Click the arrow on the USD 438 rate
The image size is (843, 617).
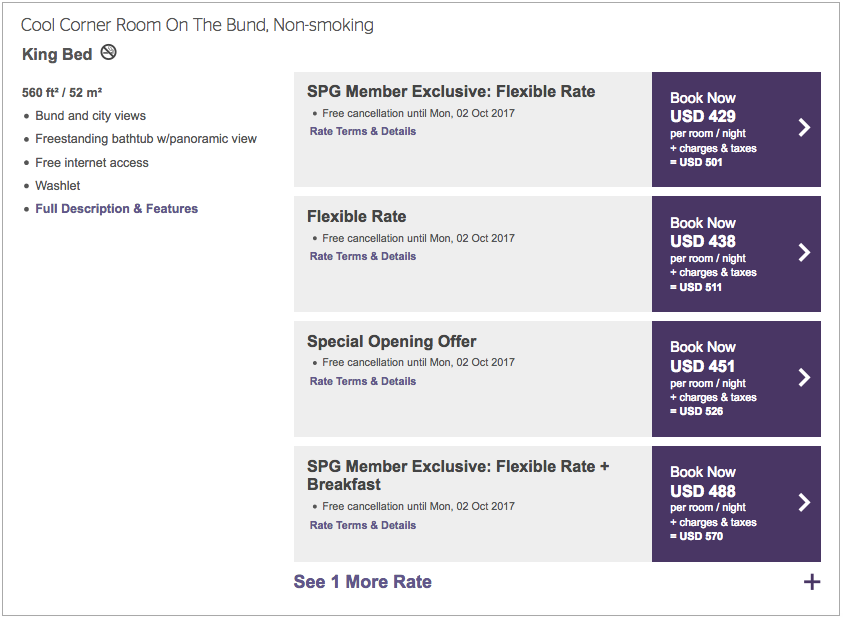[x=804, y=253]
